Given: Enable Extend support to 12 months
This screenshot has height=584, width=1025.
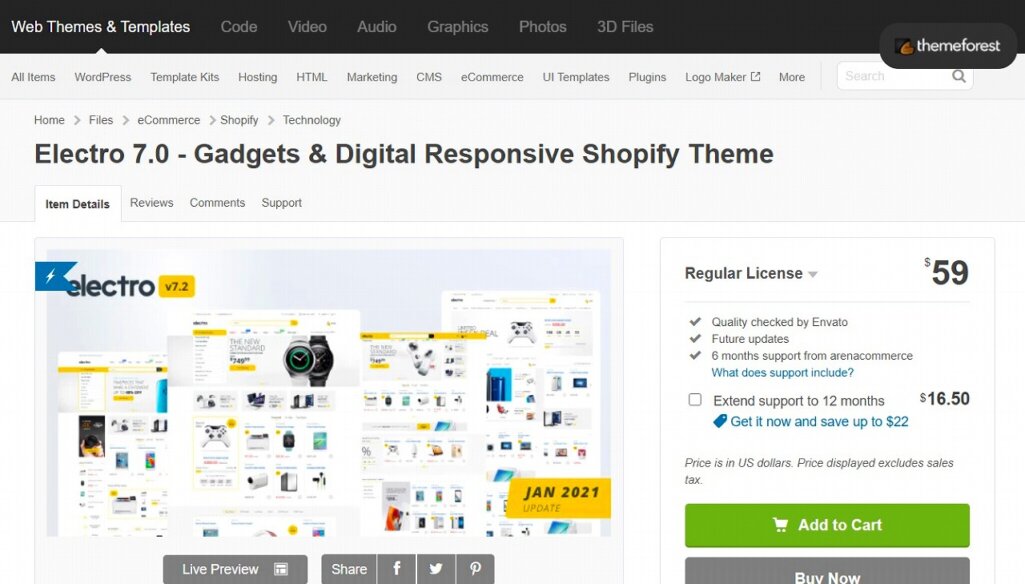Looking at the screenshot, I should pyautogui.click(x=695, y=400).
